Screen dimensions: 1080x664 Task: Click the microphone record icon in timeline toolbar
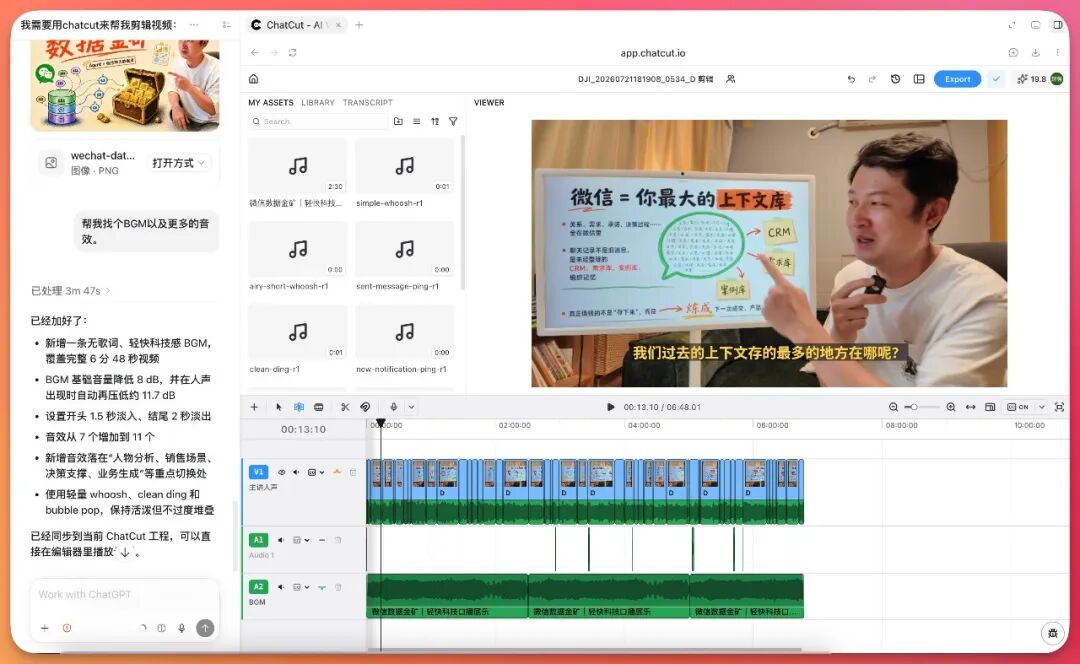(393, 407)
